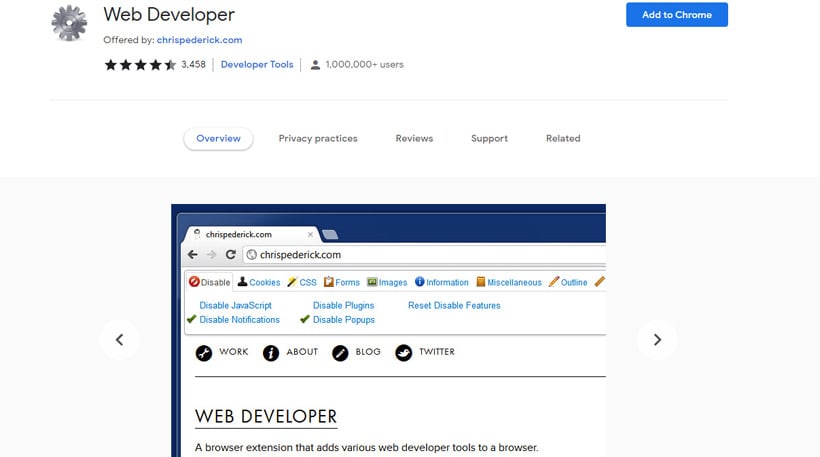This screenshot has width=820, height=457.
Task: Click the BLOG nav label
Action: pyautogui.click(x=368, y=352)
